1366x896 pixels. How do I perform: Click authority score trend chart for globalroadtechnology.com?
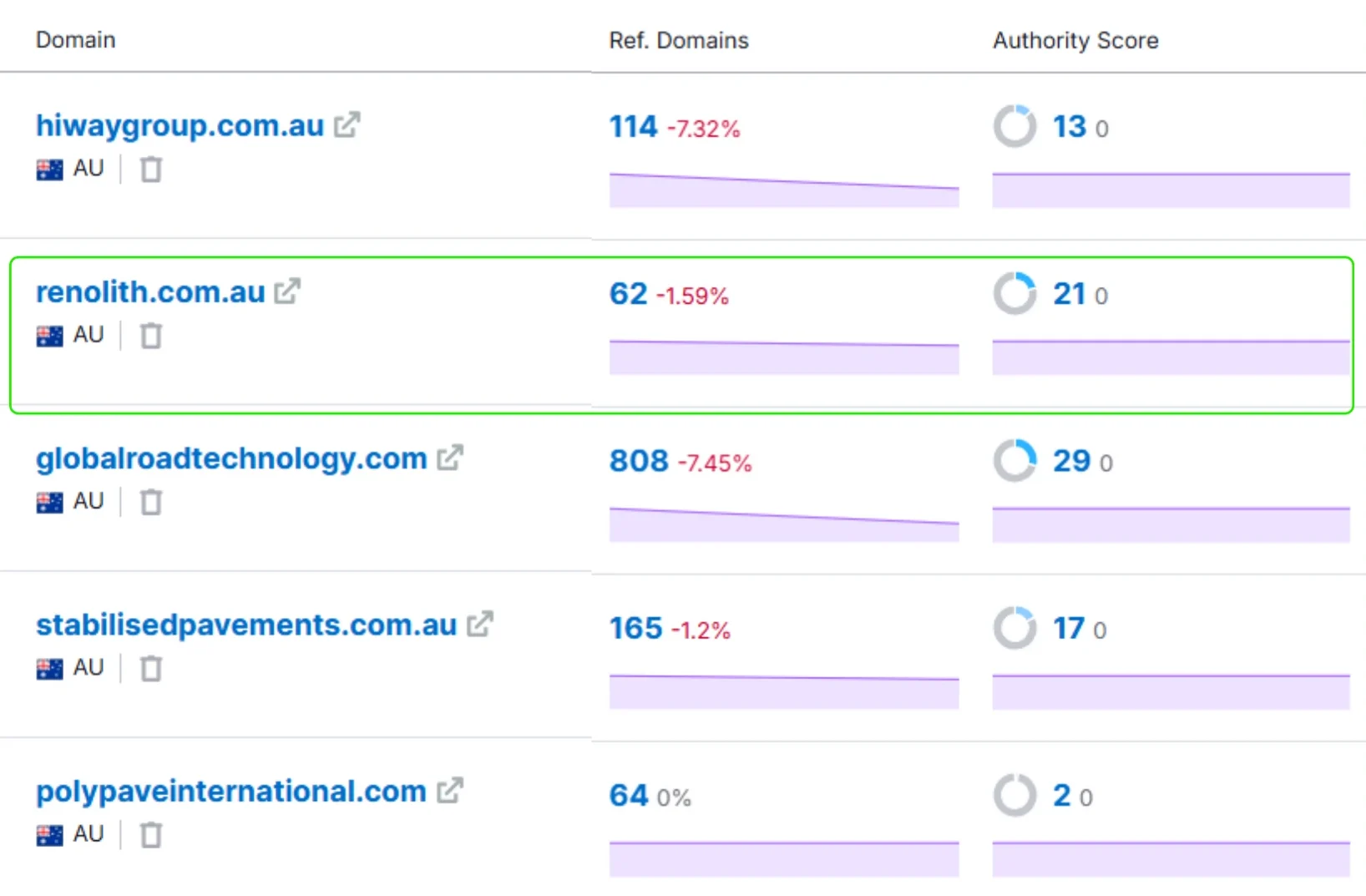[x=1171, y=524]
